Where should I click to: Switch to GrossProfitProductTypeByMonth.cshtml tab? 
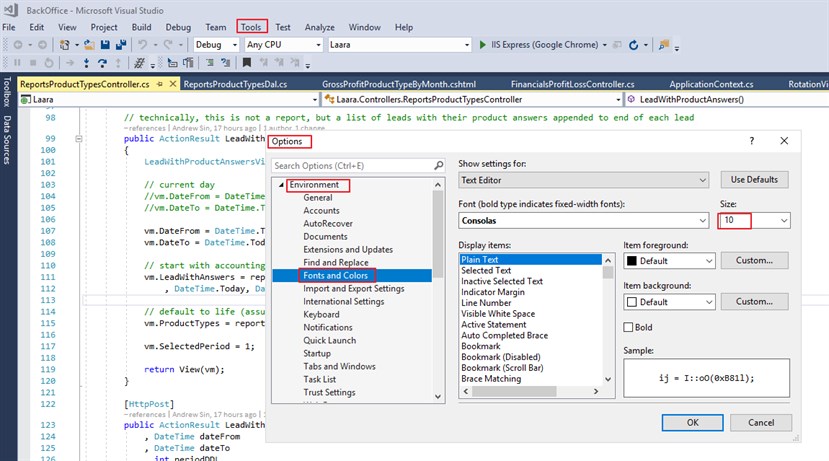[399, 84]
